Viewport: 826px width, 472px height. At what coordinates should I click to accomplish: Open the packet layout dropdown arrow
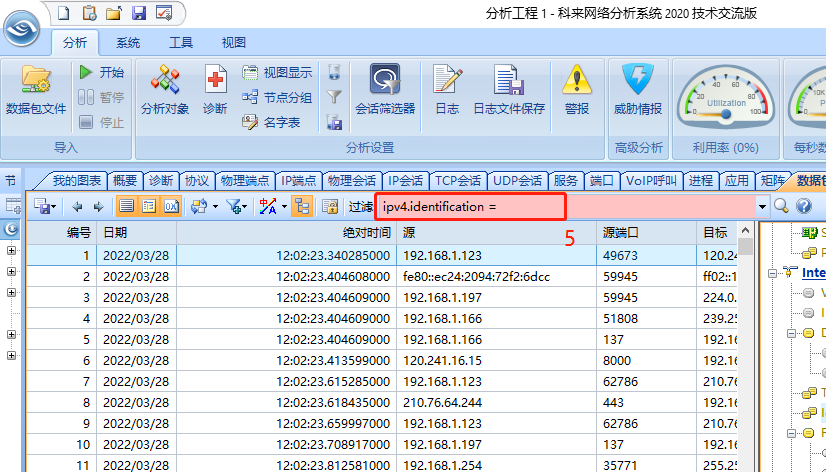point(215,207)
